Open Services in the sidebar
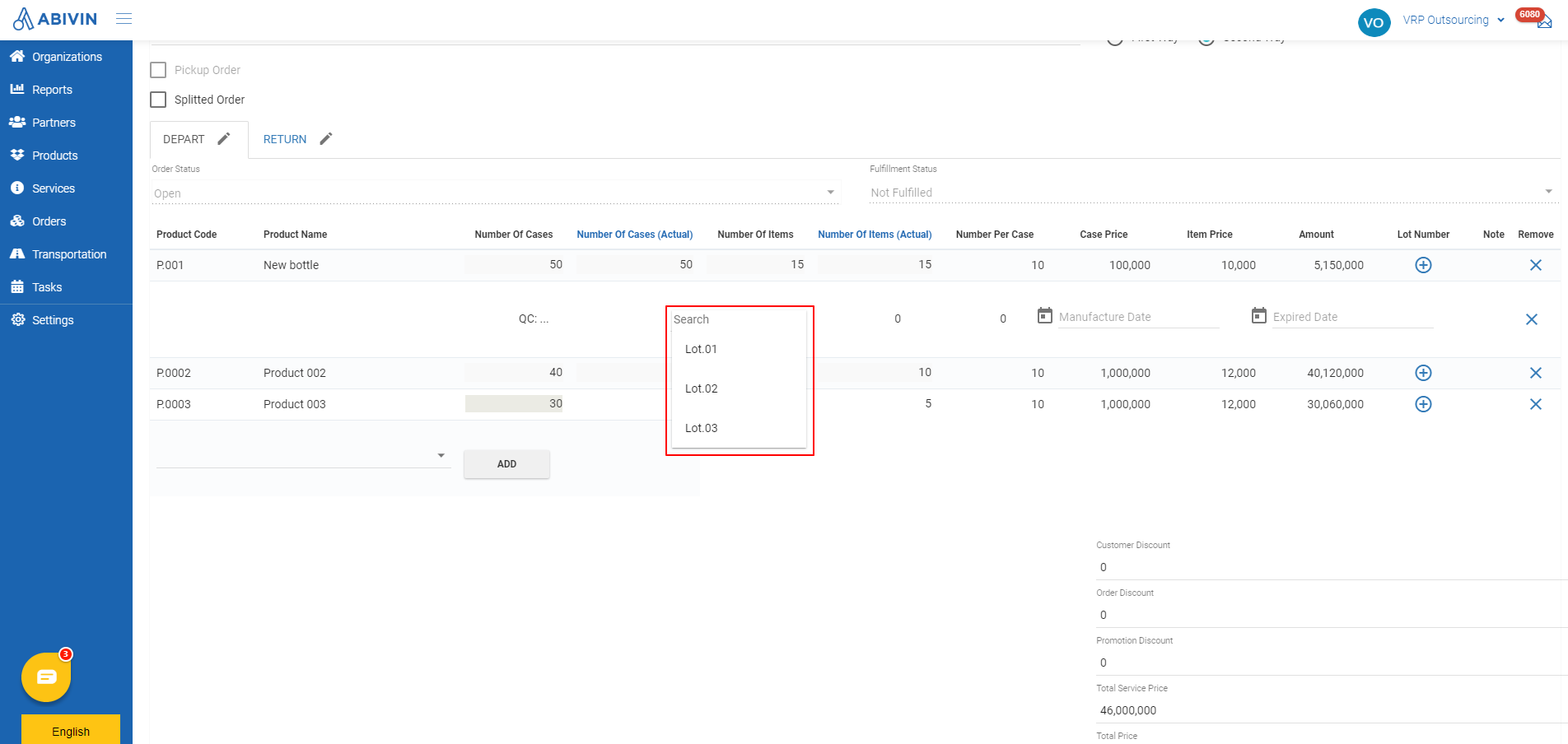 pyautogui.click(x=66, y=188)
